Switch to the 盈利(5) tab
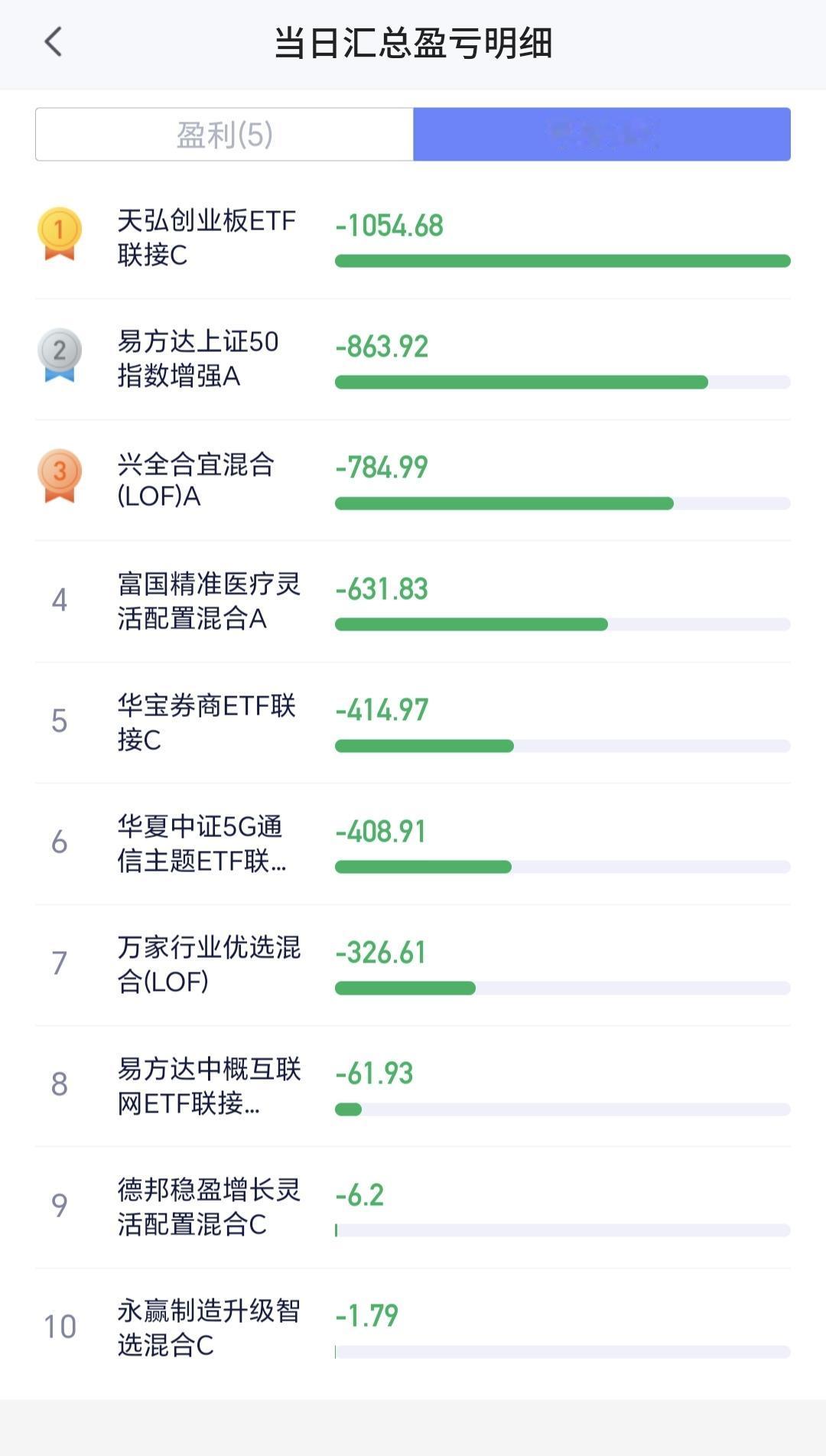The image size is (826, 1456). point(224,135)
